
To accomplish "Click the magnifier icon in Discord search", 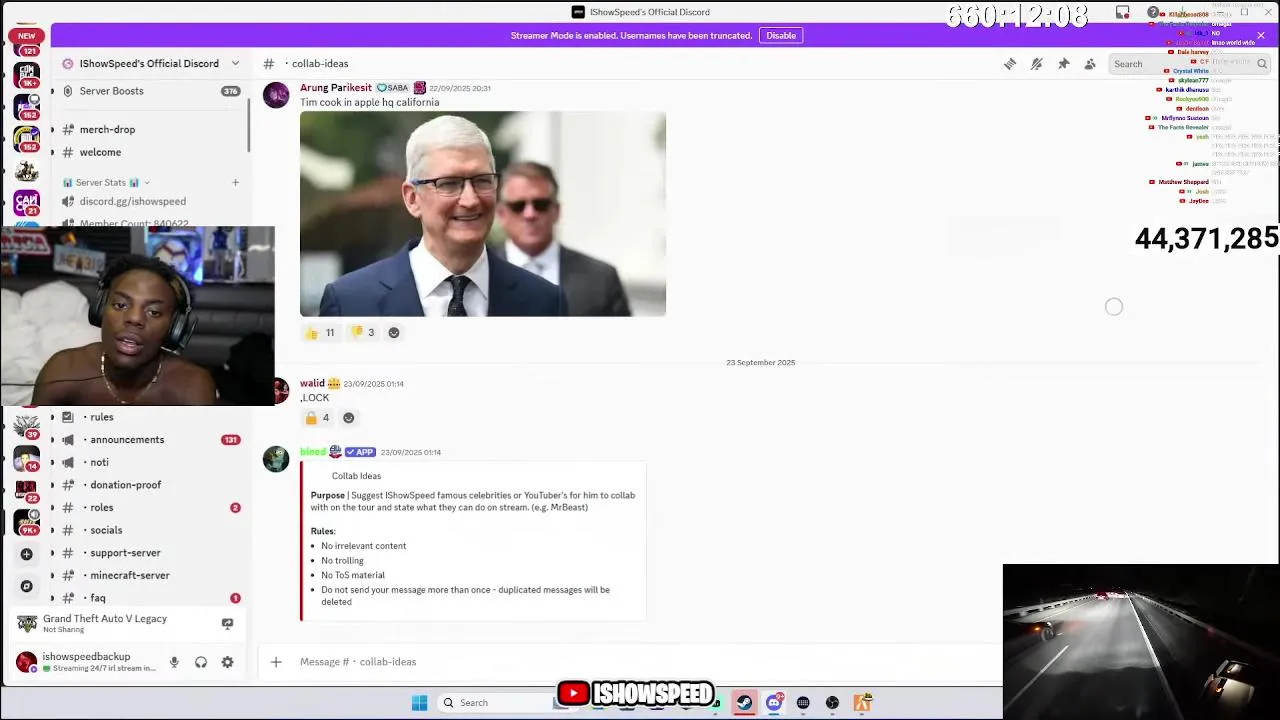I will coord(1262,64).
